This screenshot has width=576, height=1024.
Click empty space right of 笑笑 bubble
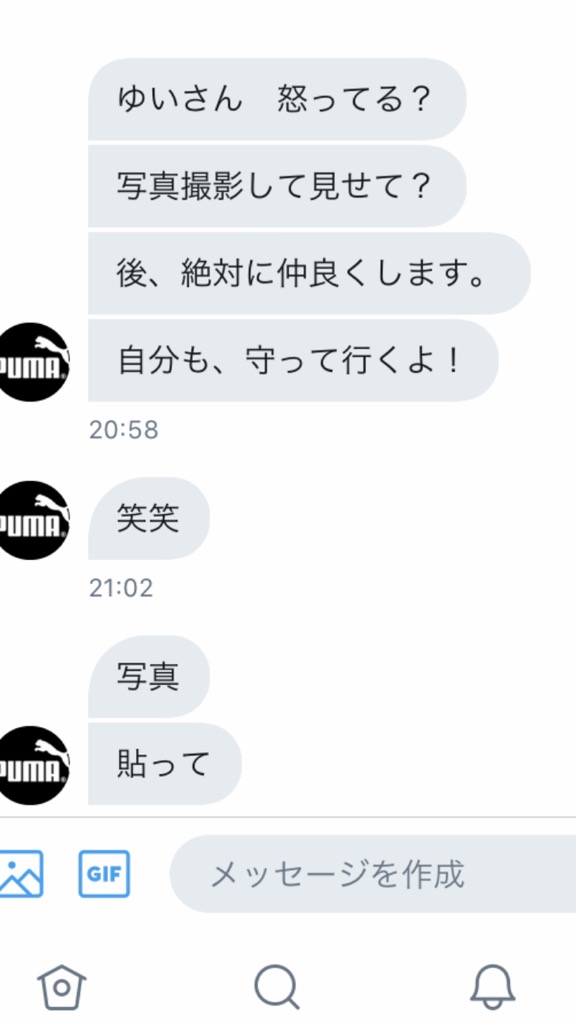point(392,519)
